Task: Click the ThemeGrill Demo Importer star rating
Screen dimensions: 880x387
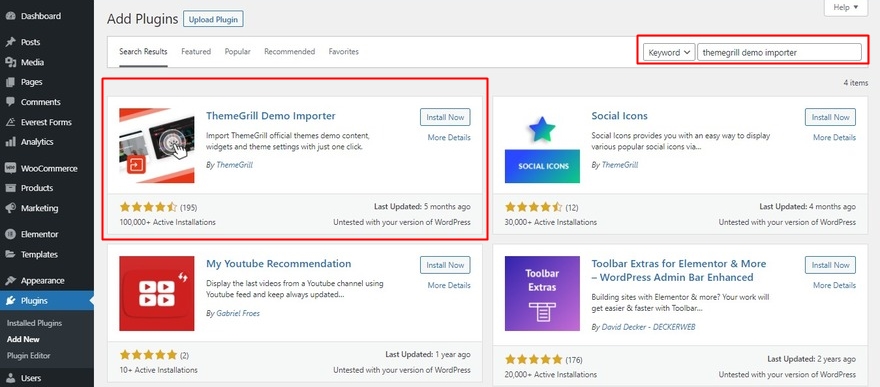Action: 148,207
